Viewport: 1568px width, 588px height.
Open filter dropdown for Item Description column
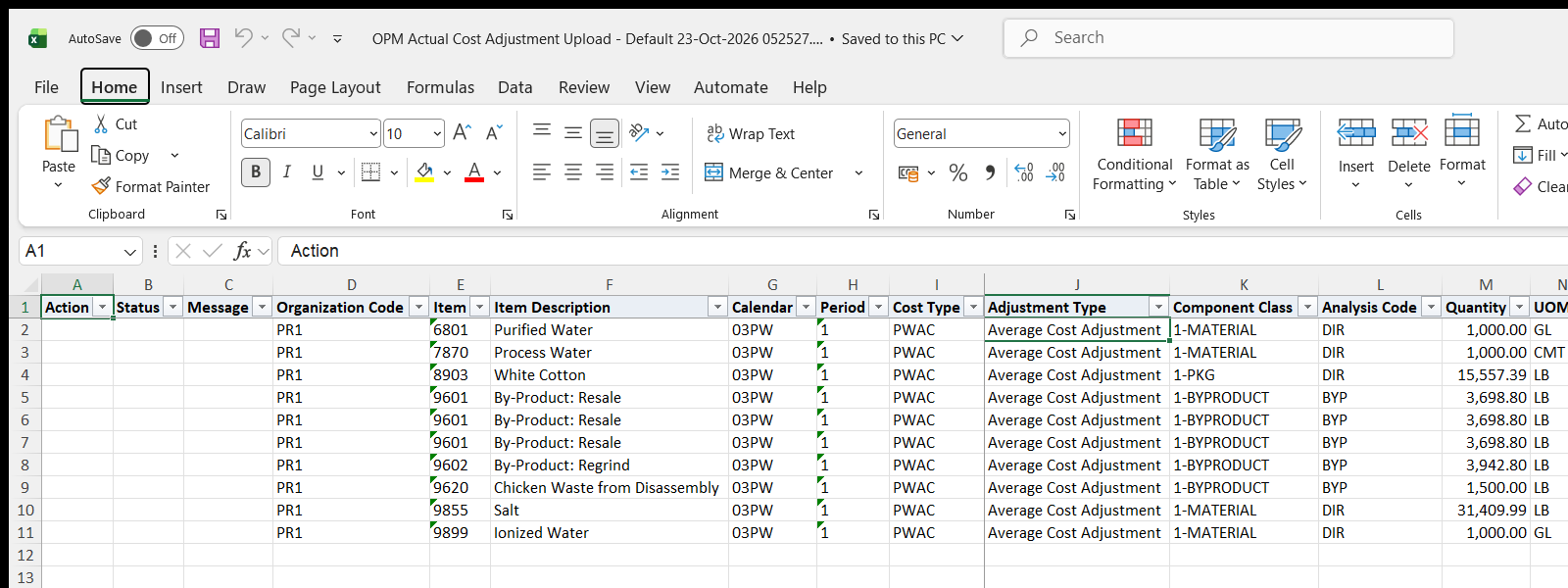(717, 307)
